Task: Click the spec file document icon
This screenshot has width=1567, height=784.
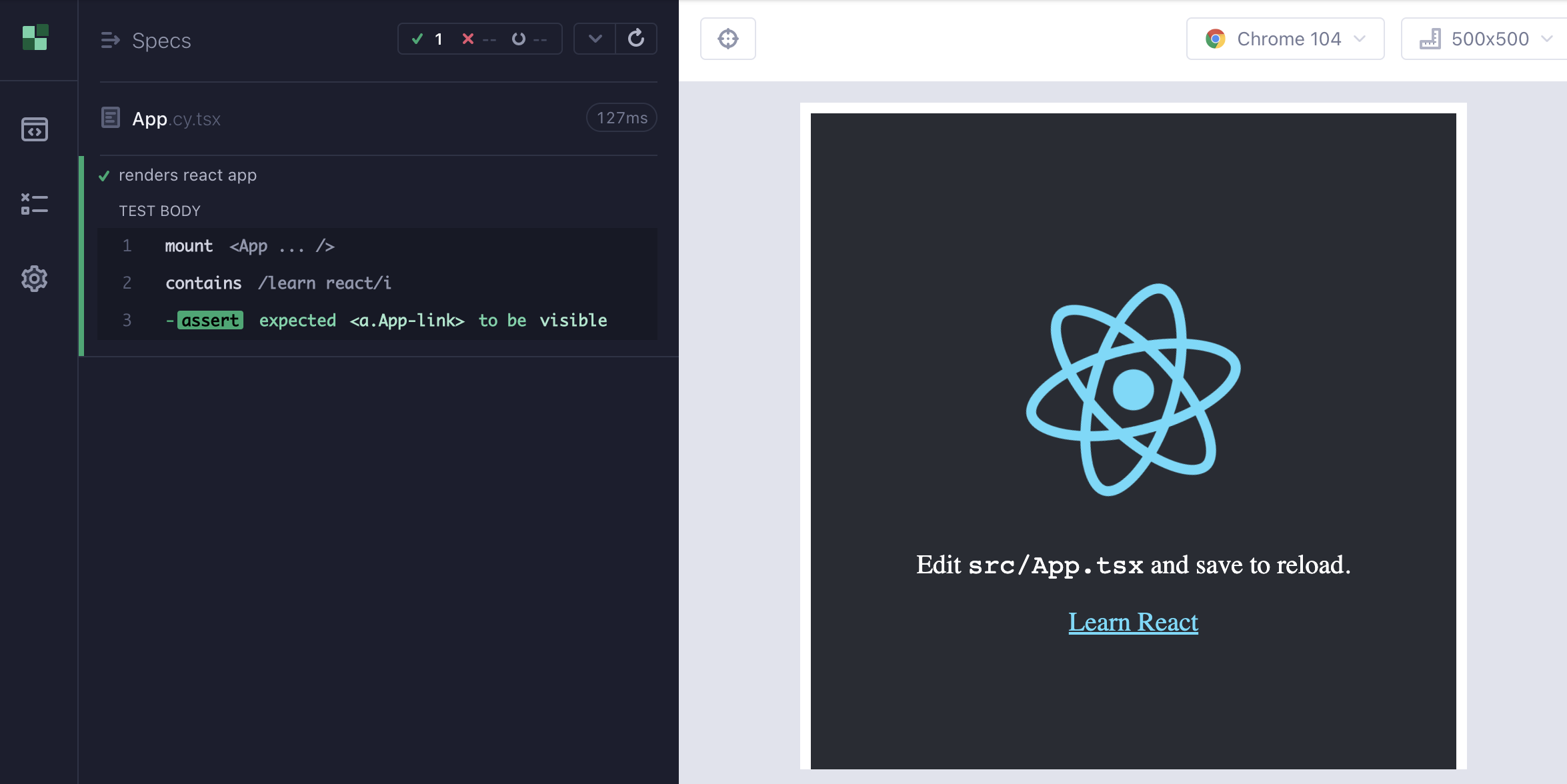Action: coord(110,118)
